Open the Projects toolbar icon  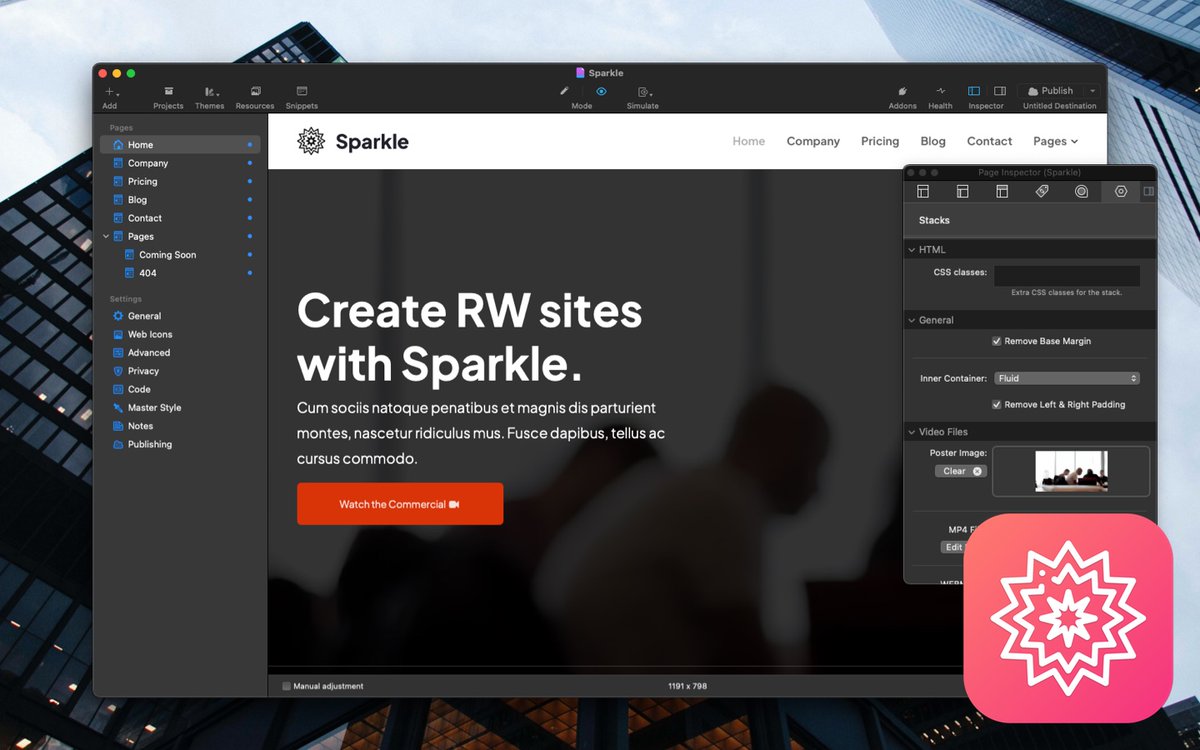coord(168,91)
